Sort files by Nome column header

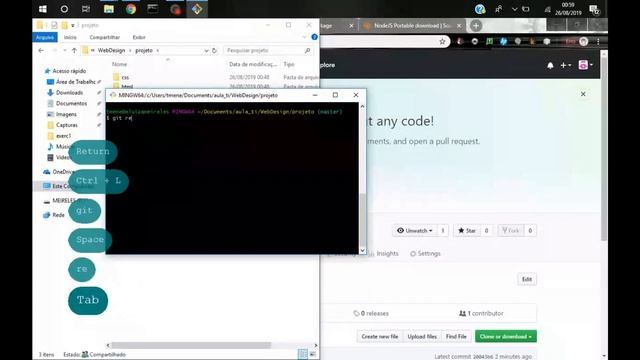click(x=119, y=64)
